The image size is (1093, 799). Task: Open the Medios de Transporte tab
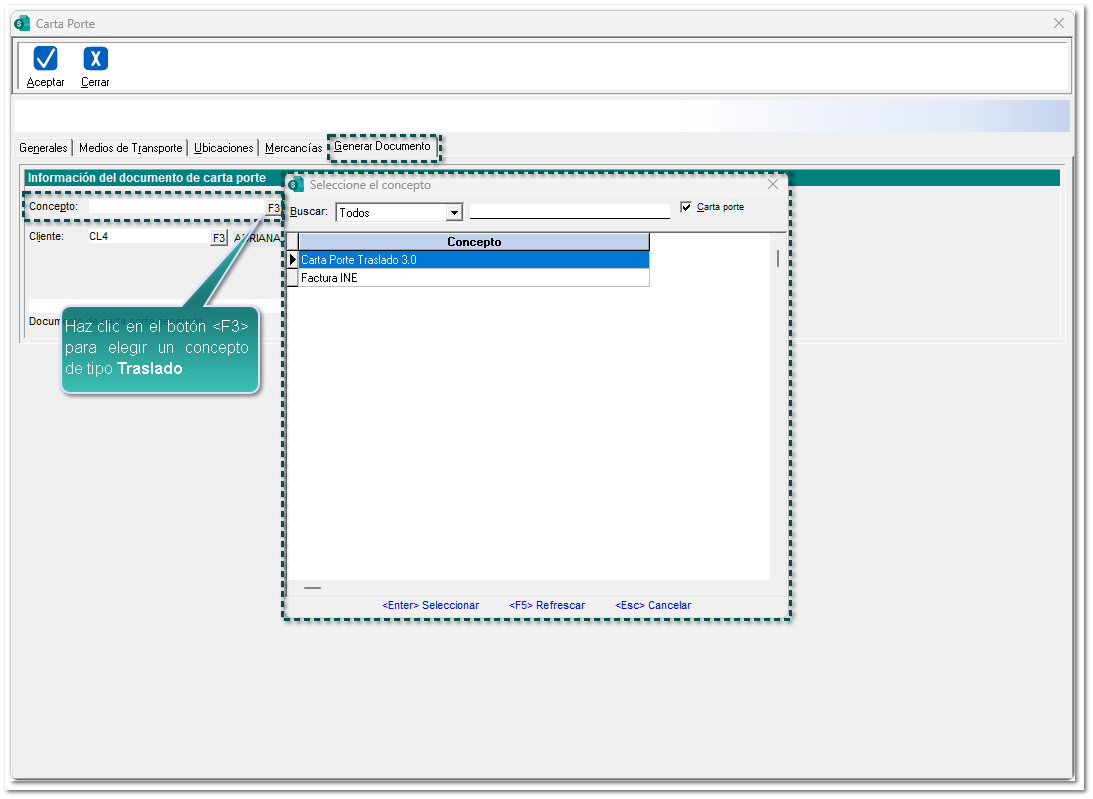coord(130,148)
